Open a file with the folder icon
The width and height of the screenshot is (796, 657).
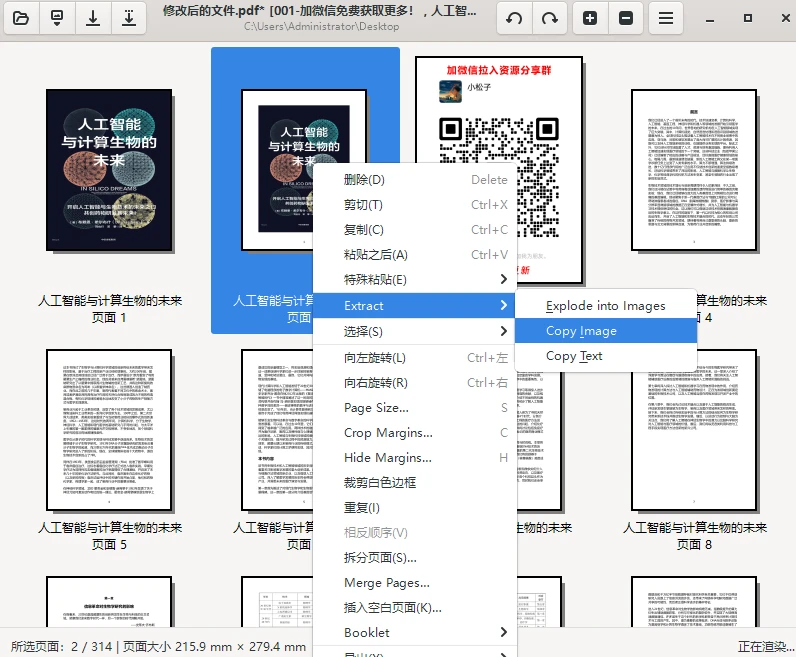point(21,18)
